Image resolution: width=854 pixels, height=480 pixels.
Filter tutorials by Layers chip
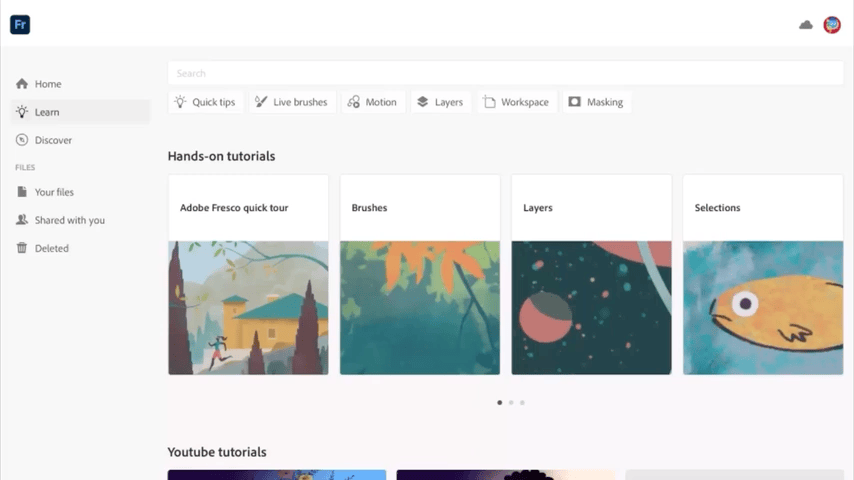tap(441, 102)
